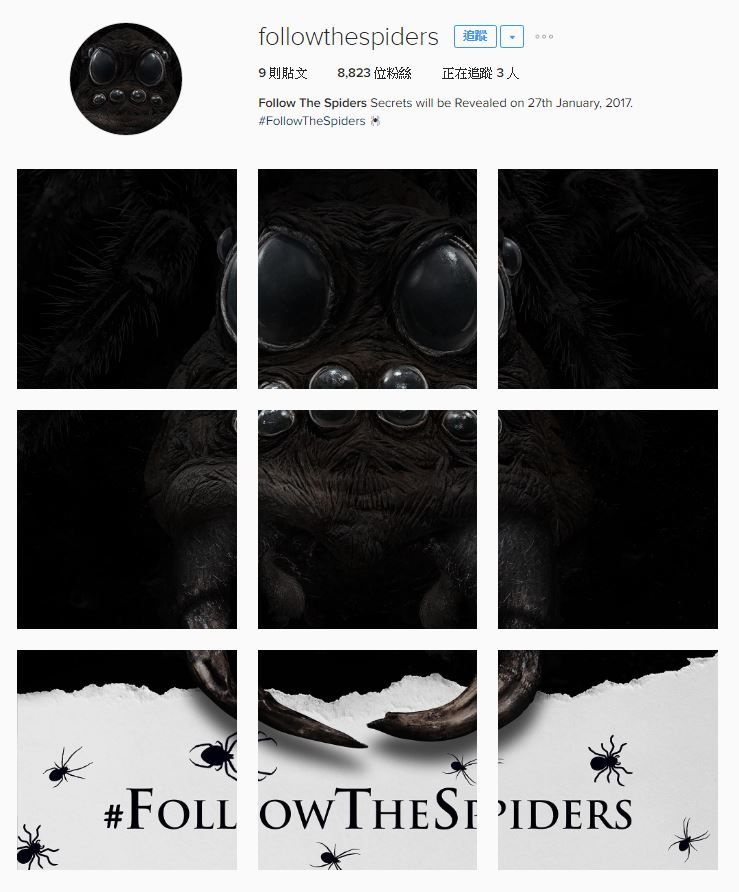
Task: Click the 9 則貼文 posts count
Action: click(283, 73)
